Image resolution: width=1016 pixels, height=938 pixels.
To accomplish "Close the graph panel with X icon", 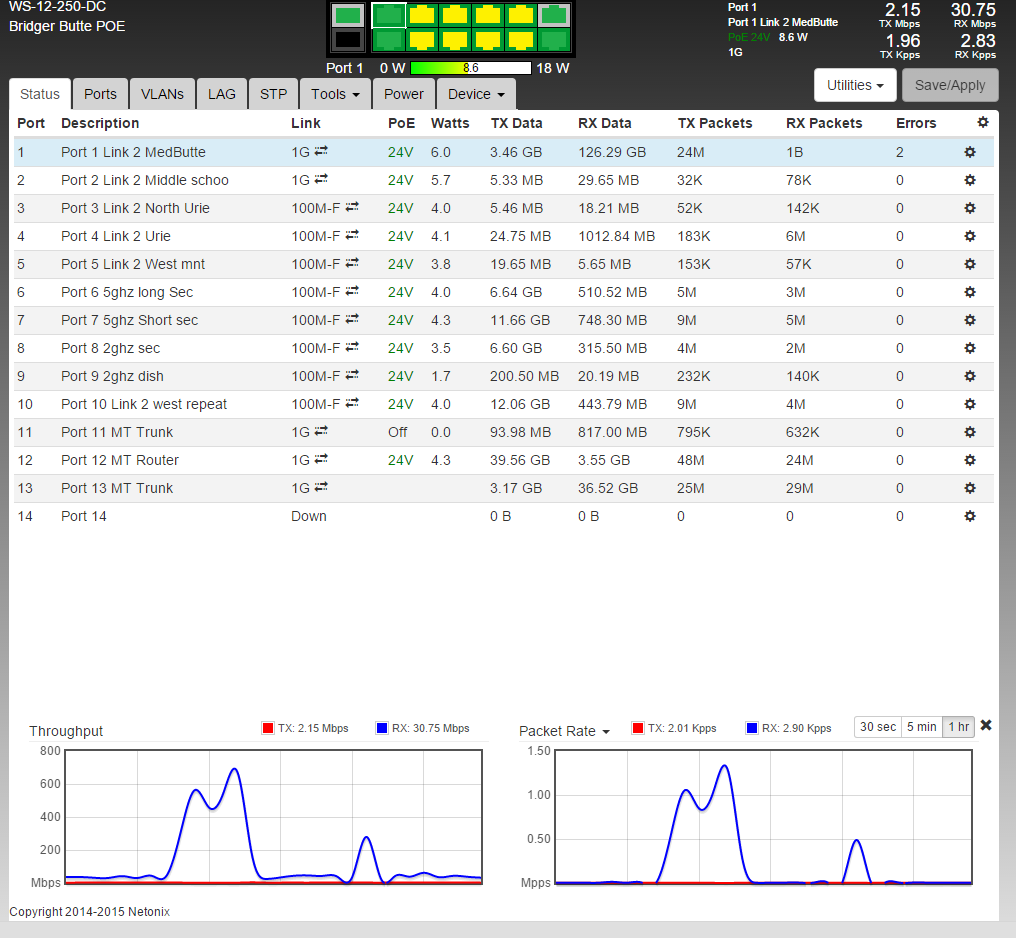I will point(986,725).
